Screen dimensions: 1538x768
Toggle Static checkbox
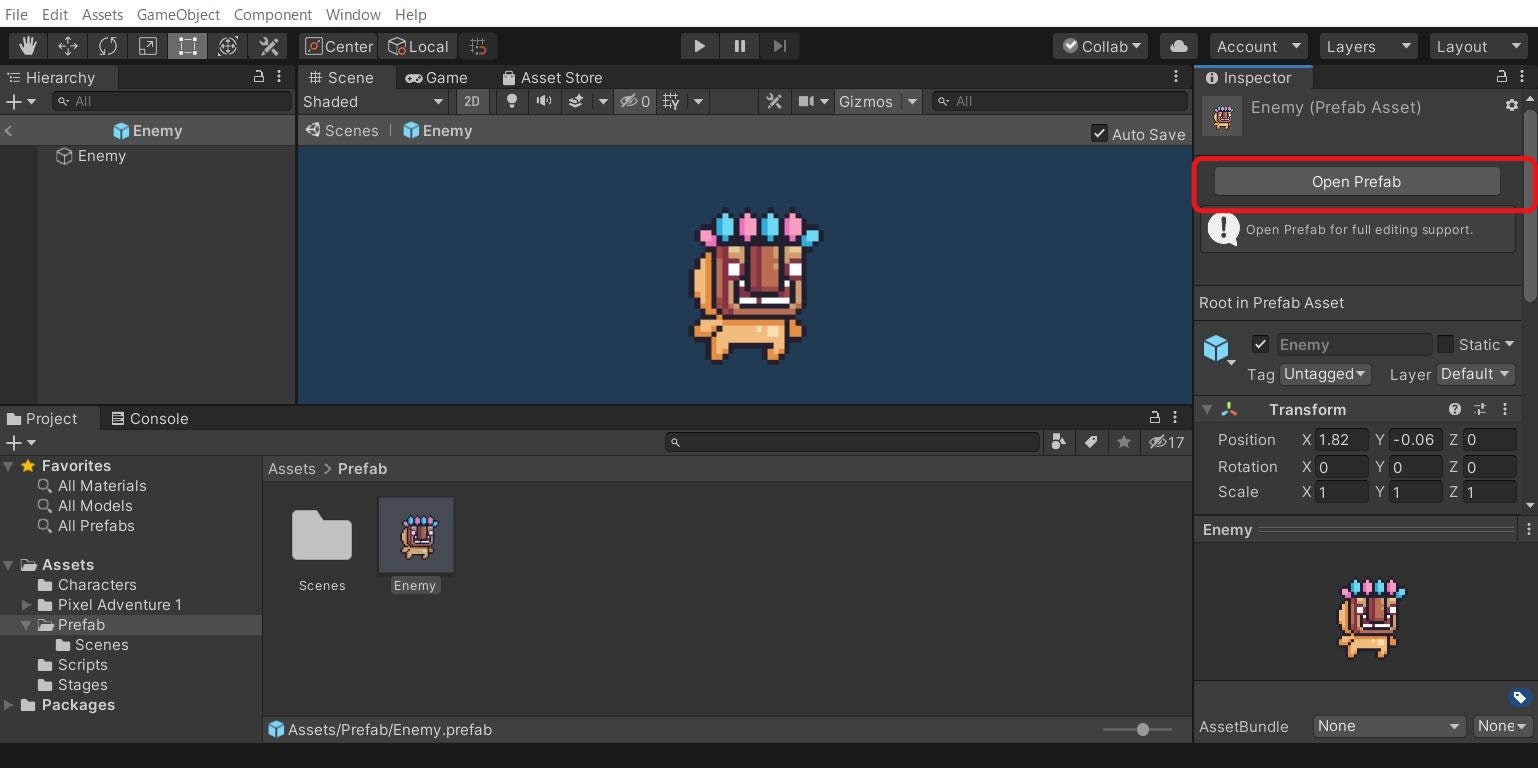point(1445,344)
